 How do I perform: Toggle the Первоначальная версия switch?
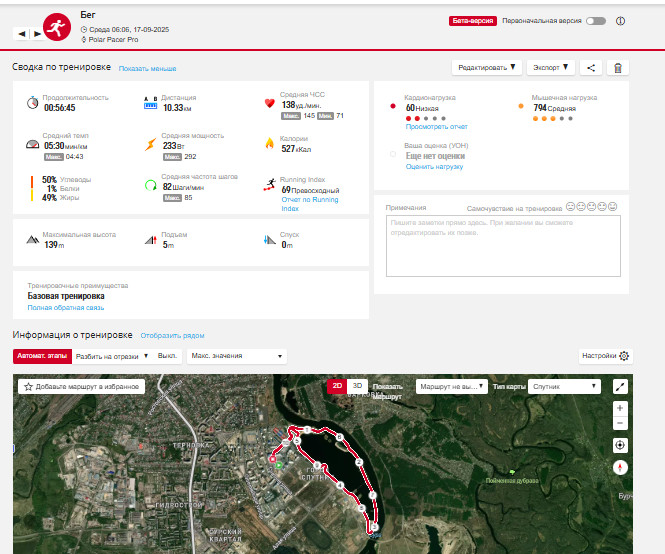pos(596,21)
